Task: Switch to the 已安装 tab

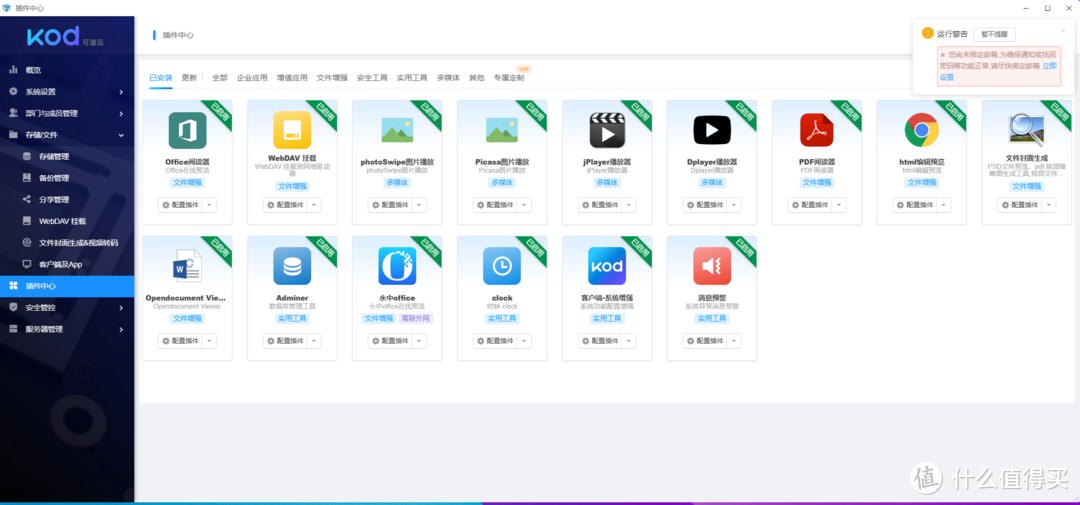Action: [160, 78]
